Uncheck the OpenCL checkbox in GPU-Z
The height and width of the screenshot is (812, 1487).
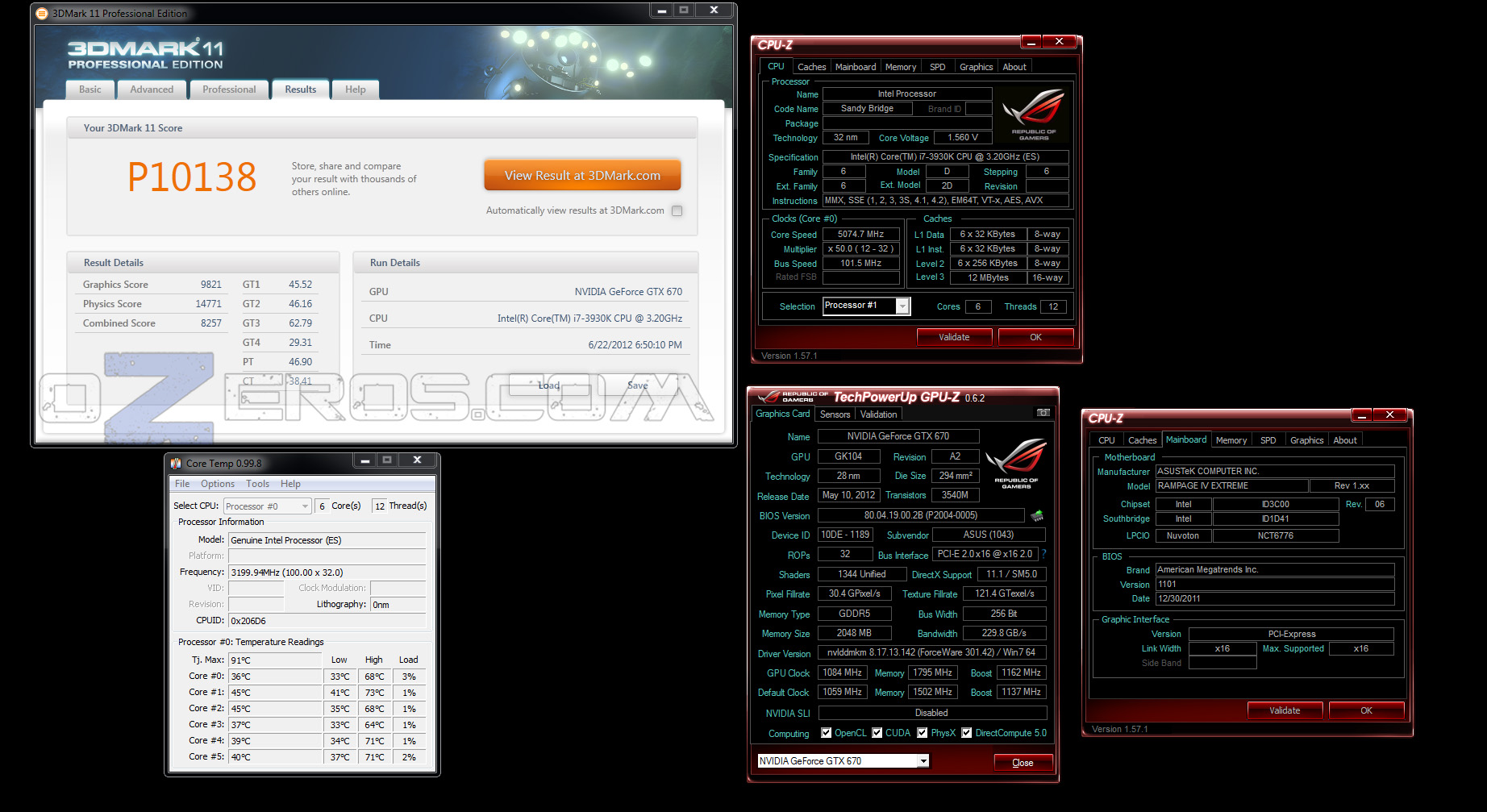826,733
